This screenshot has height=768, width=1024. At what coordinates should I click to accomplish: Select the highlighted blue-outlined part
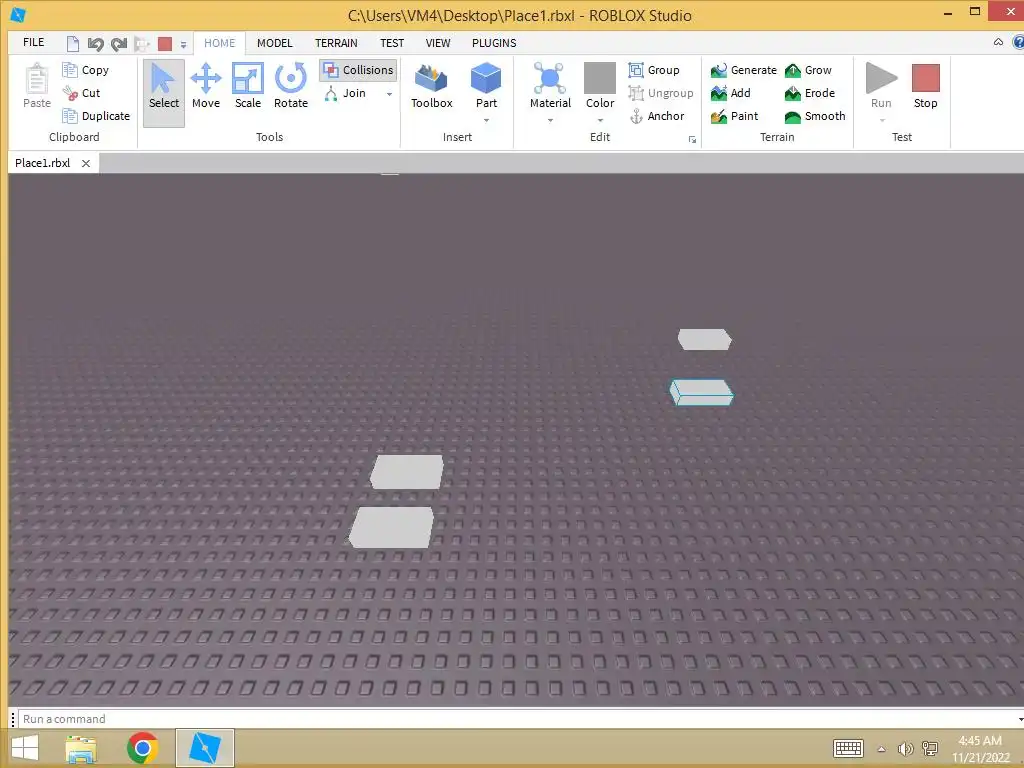point(701,392)
